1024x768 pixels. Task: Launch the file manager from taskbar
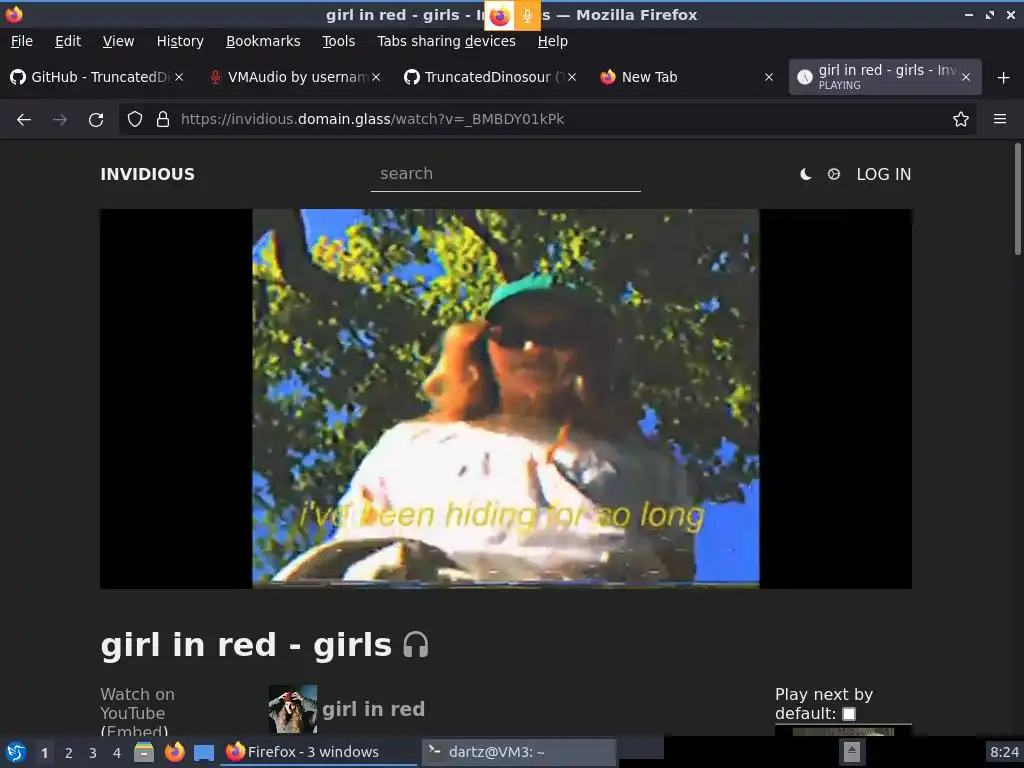[x=144, y=752]
